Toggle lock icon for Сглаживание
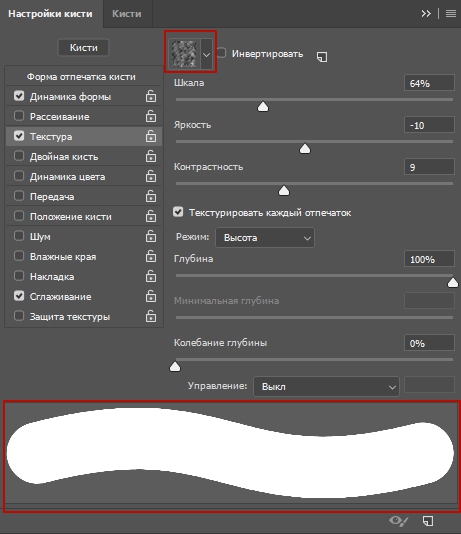This screenshot has height=534, width=461. click(151, 296)
